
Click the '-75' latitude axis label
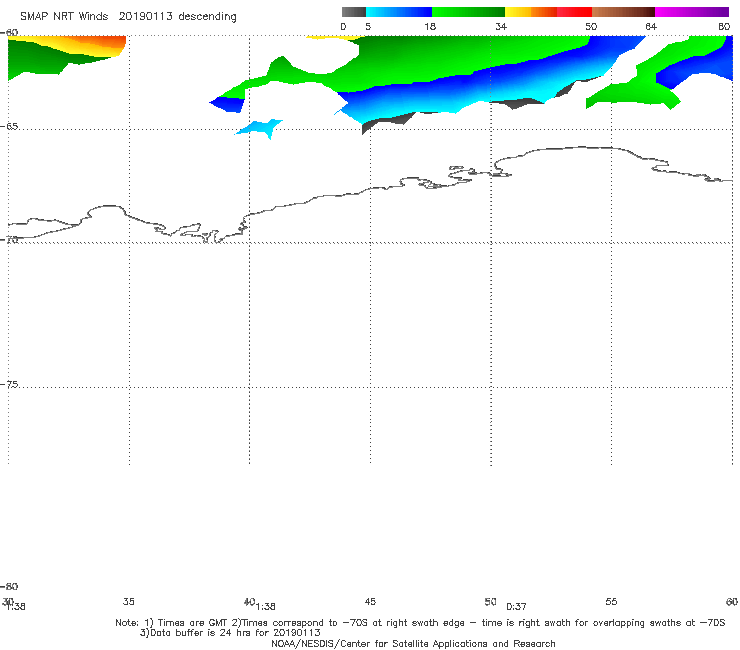(x=9, y=384)
